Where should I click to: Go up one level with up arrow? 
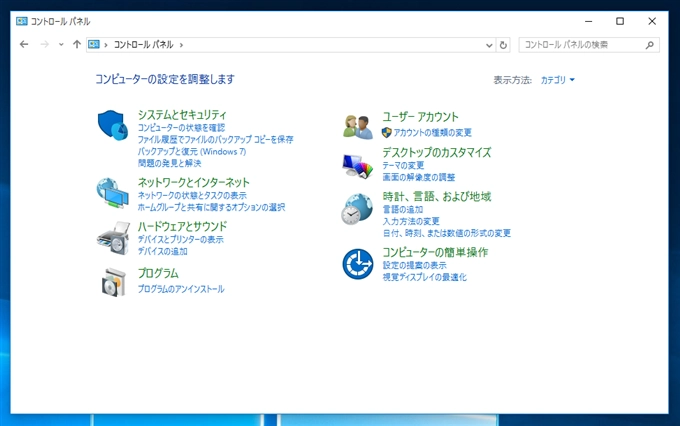(x=77, y=44)
